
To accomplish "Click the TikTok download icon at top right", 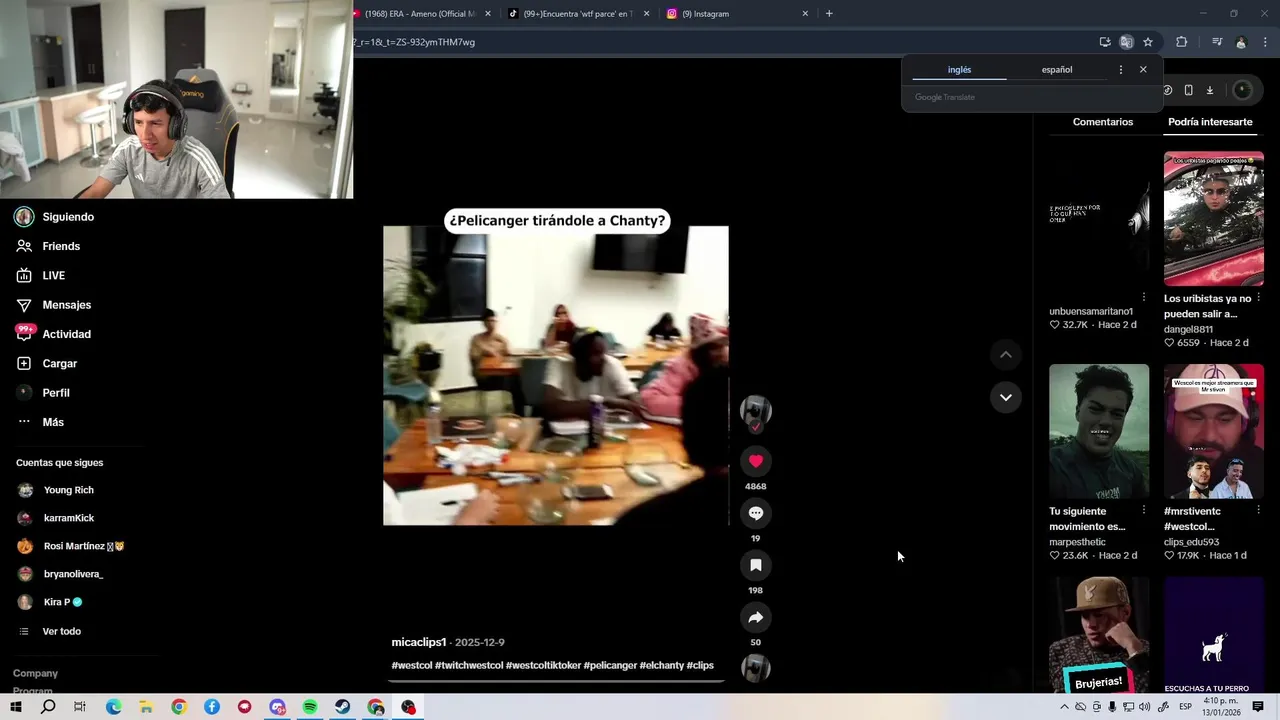I will click(x=1209, y=90).
